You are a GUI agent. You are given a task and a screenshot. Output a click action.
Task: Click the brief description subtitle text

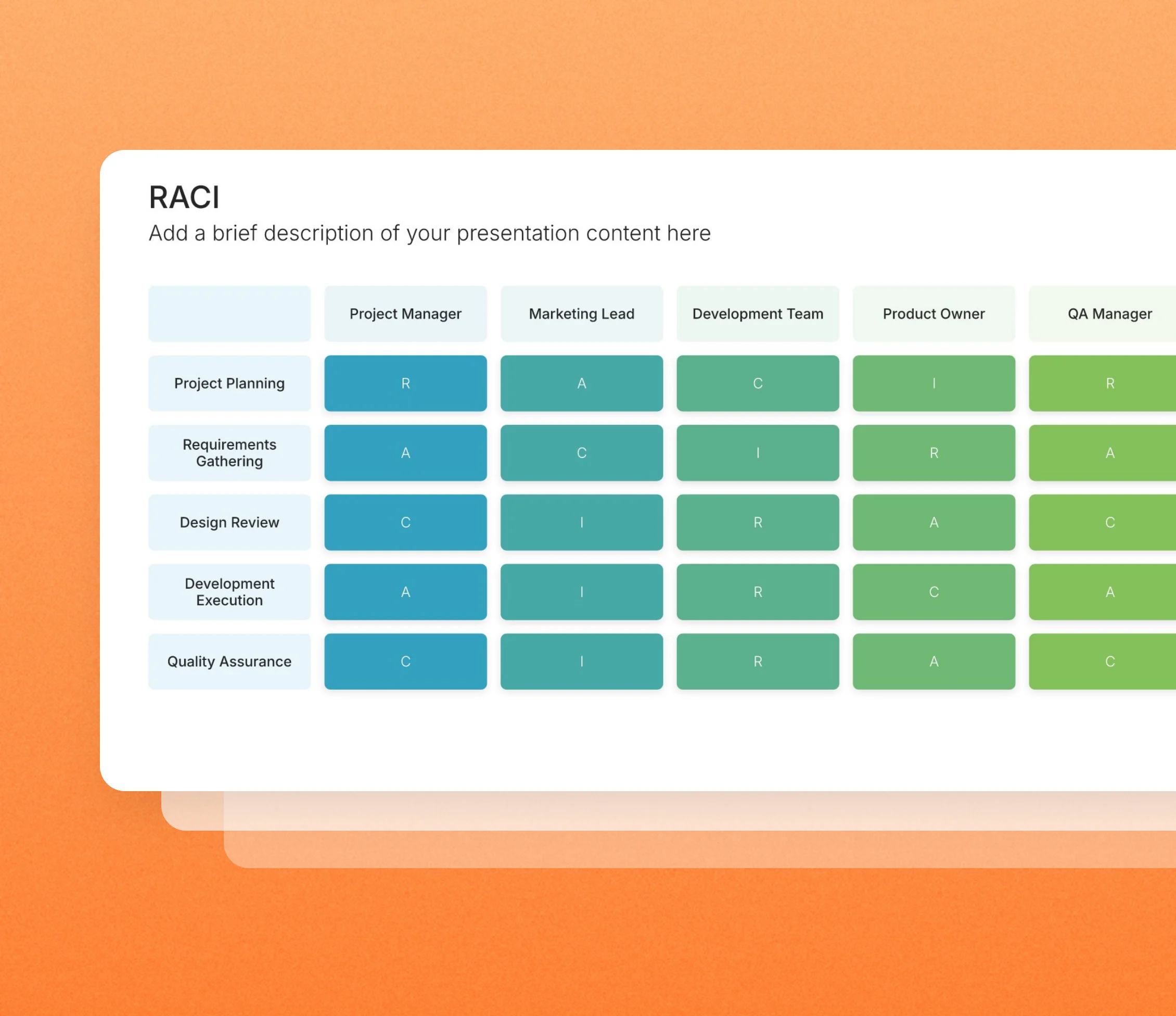pos(430,233)
